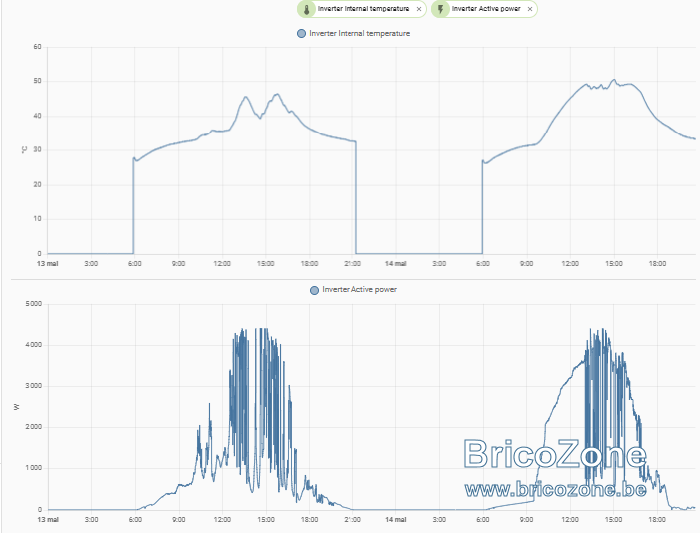Click temperature peak near 50 on 14 mai
The height and width of the screenshot is (533, 700).
(x=614, y=80)
